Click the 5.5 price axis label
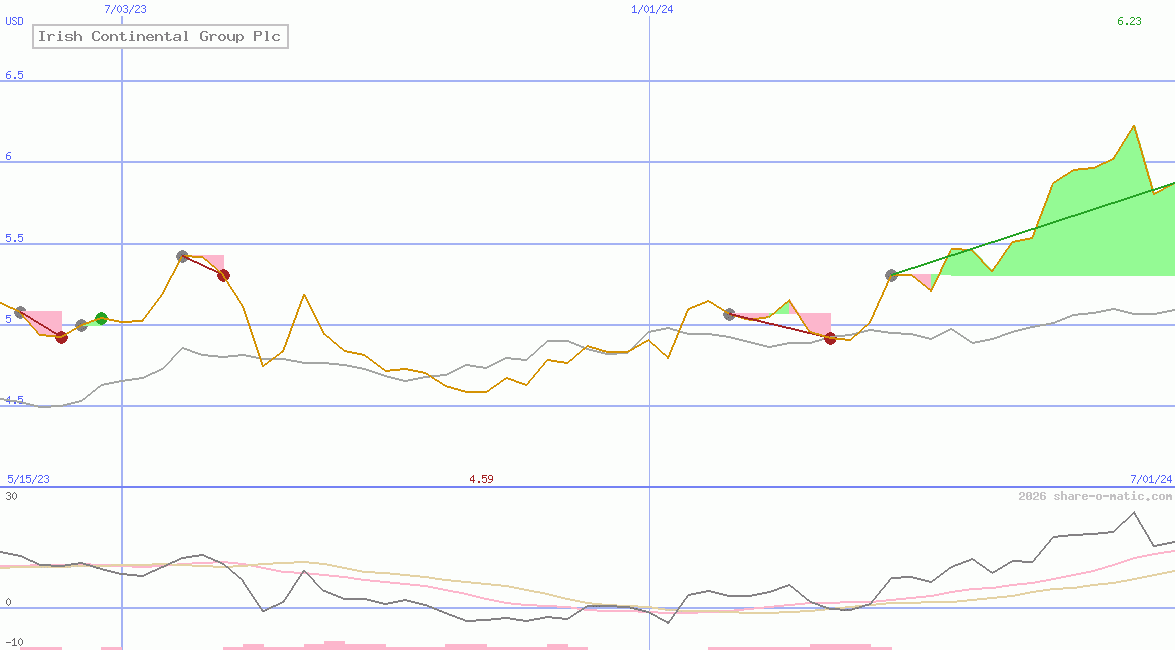This screenshot has width=1175, height=650. pos(14,238)
